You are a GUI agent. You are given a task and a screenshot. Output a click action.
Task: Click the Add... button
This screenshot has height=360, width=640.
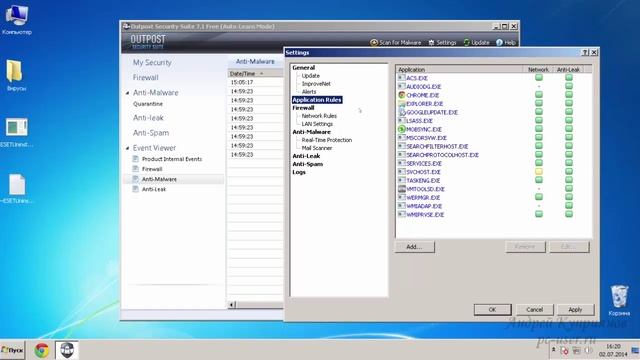(x=415, y=247)
